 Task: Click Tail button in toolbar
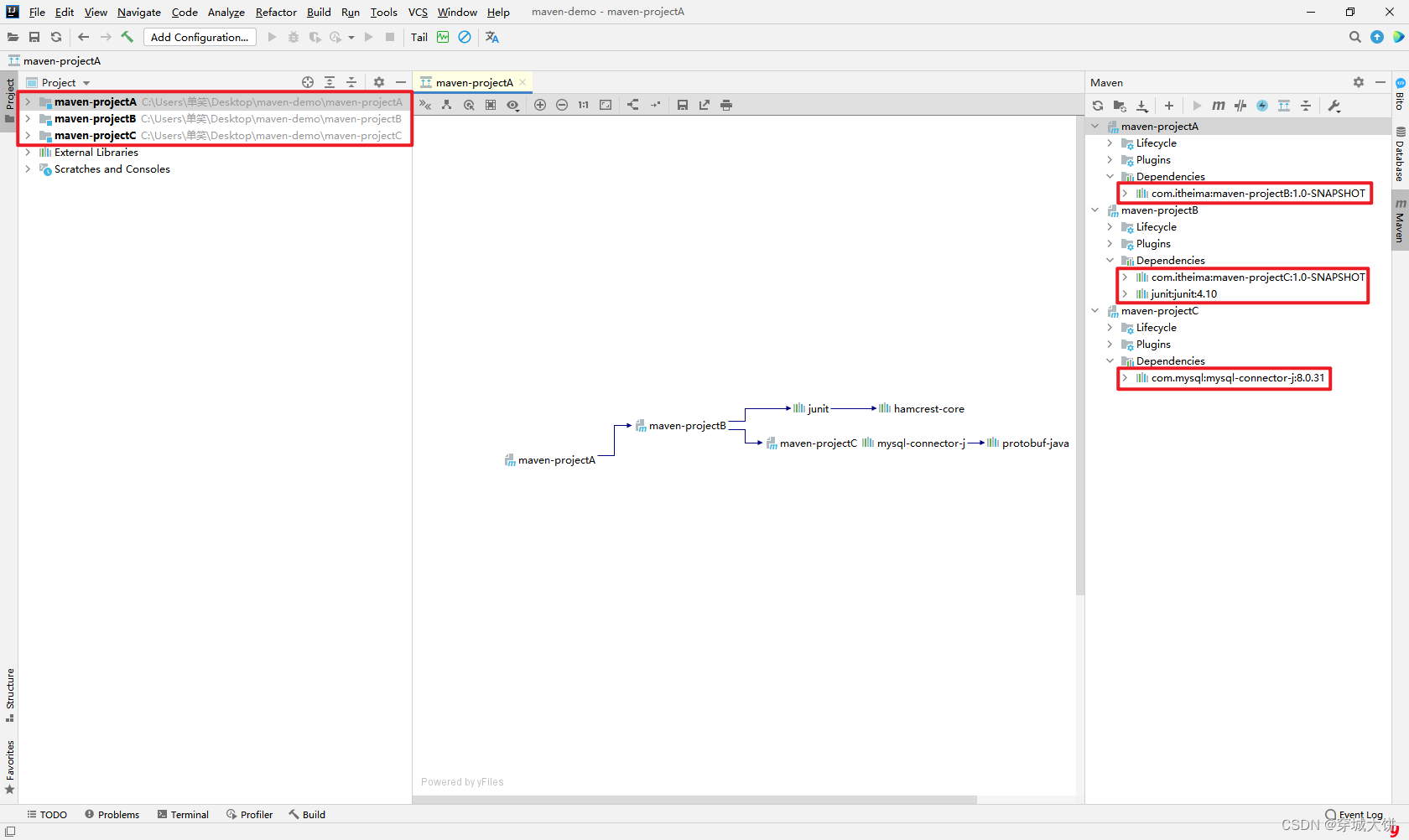tap(419, 37)
